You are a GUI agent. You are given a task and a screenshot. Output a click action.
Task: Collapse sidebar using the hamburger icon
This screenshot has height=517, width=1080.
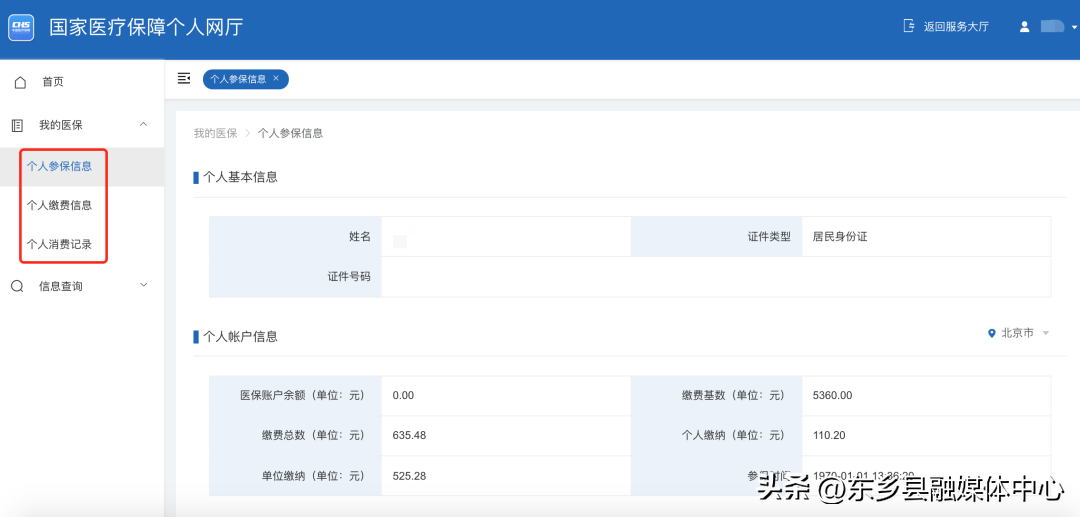pos(184,78)
